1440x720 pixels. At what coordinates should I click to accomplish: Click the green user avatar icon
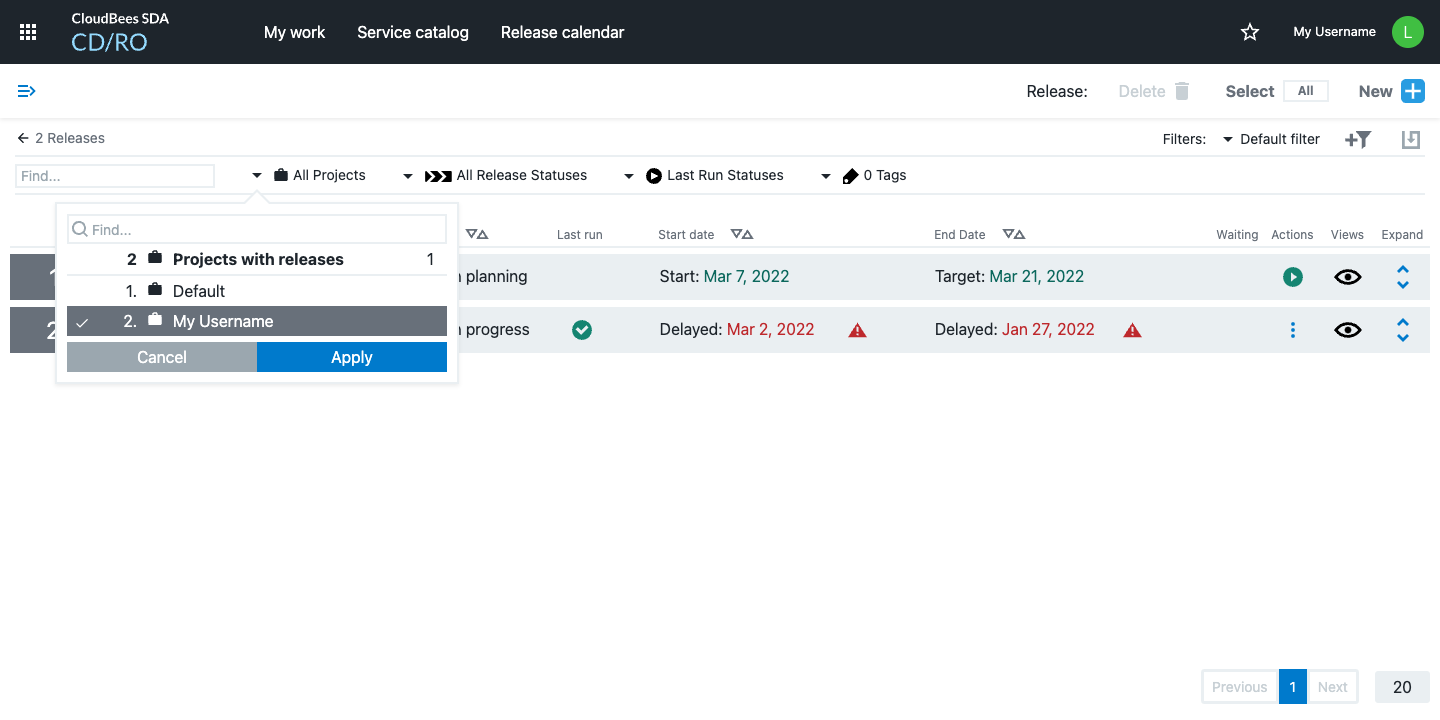click(1407, 32)
